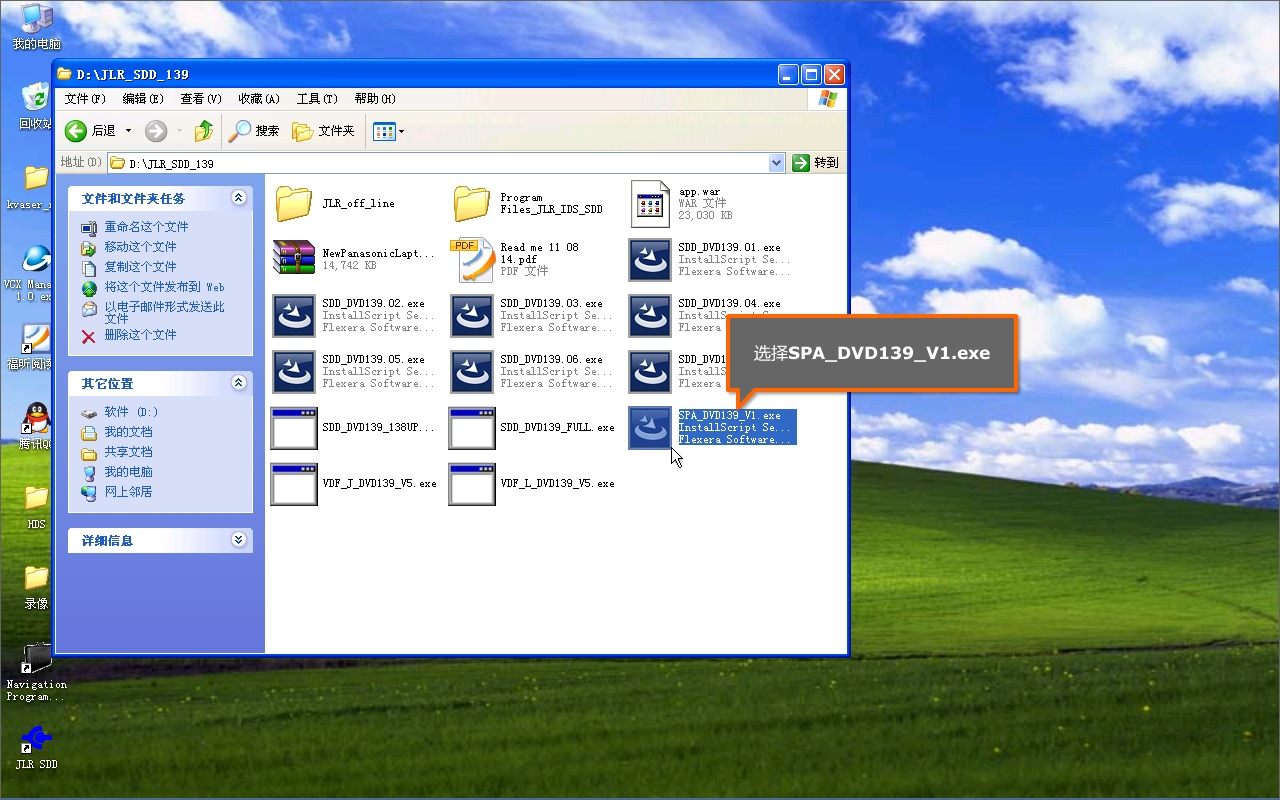Image resolution: width=1280 pixels, height=800 pixels.
Task: Select the SDD_DVD139.01.exe installer icon
Action: (x=650, y=260)
